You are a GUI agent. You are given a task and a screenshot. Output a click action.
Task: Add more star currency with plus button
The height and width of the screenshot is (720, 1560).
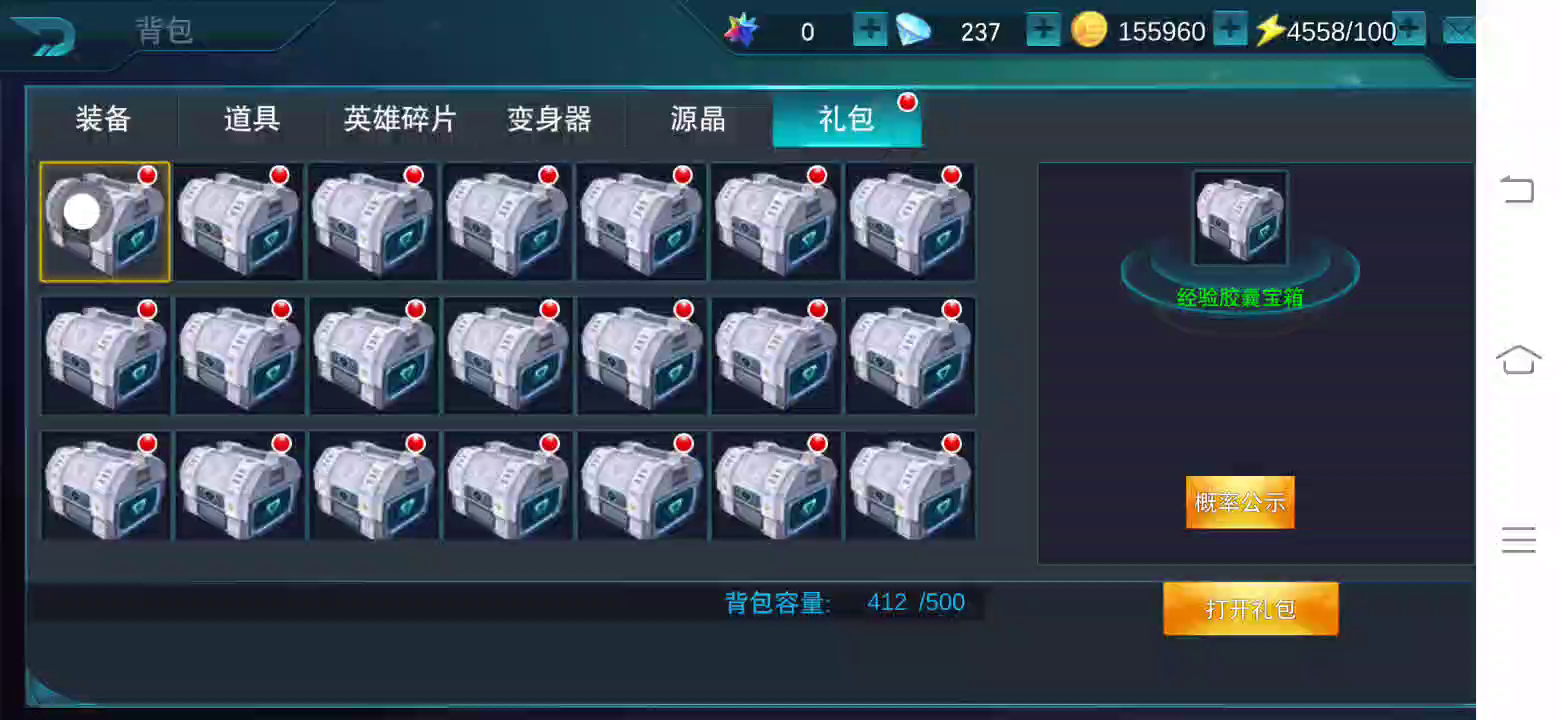(870, 30)
